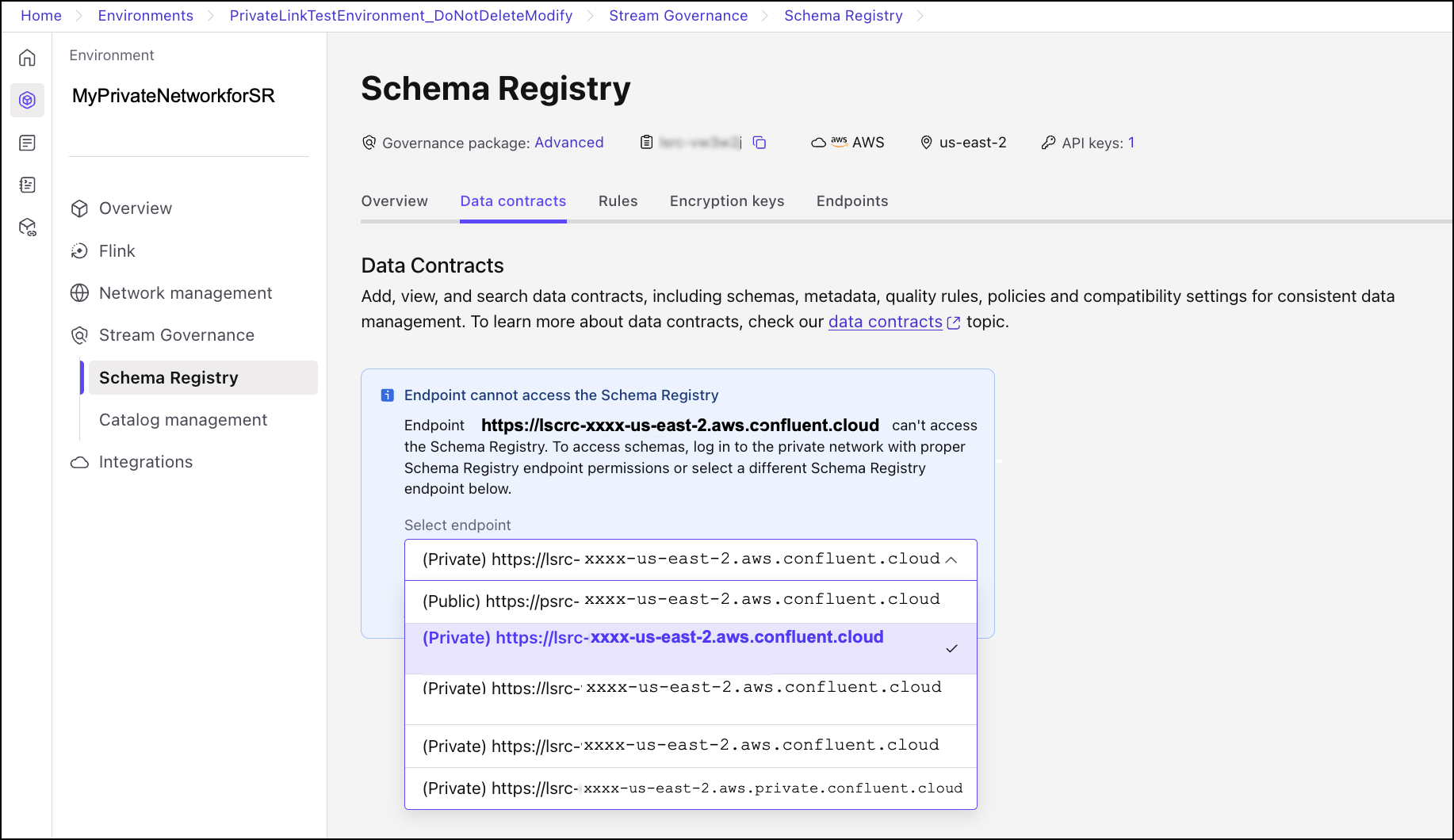Copy the Schema Registry cluster ID
Image resolution: width=1454 pixels, height=840 pixels.
point(759,143)
